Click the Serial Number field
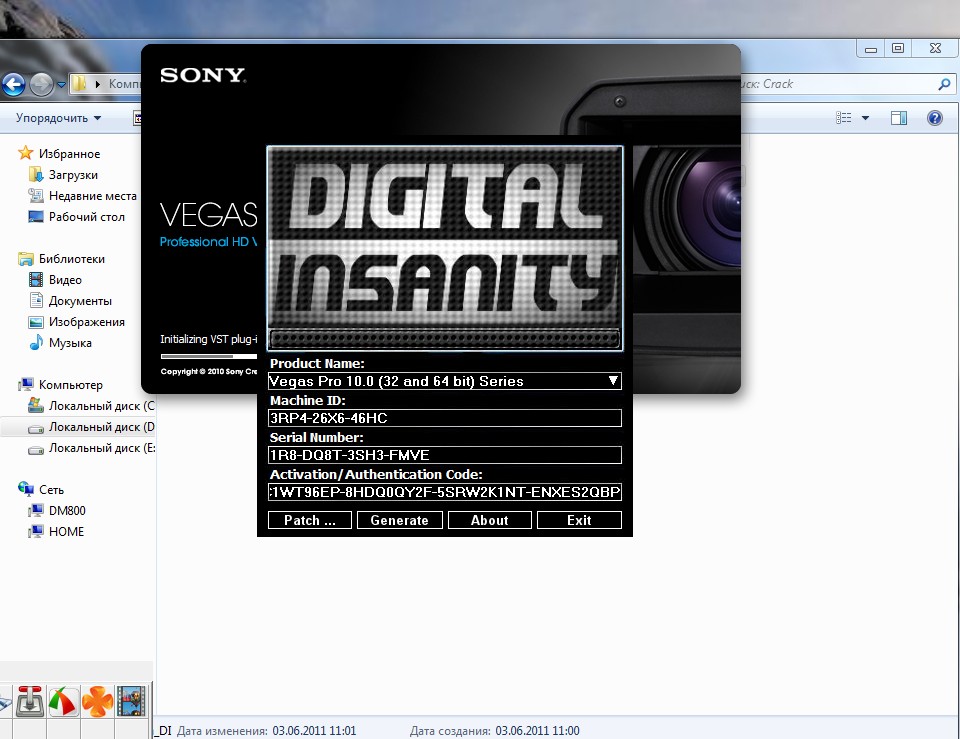The width and height of the screenshot is (960, 739). [445, 455]
